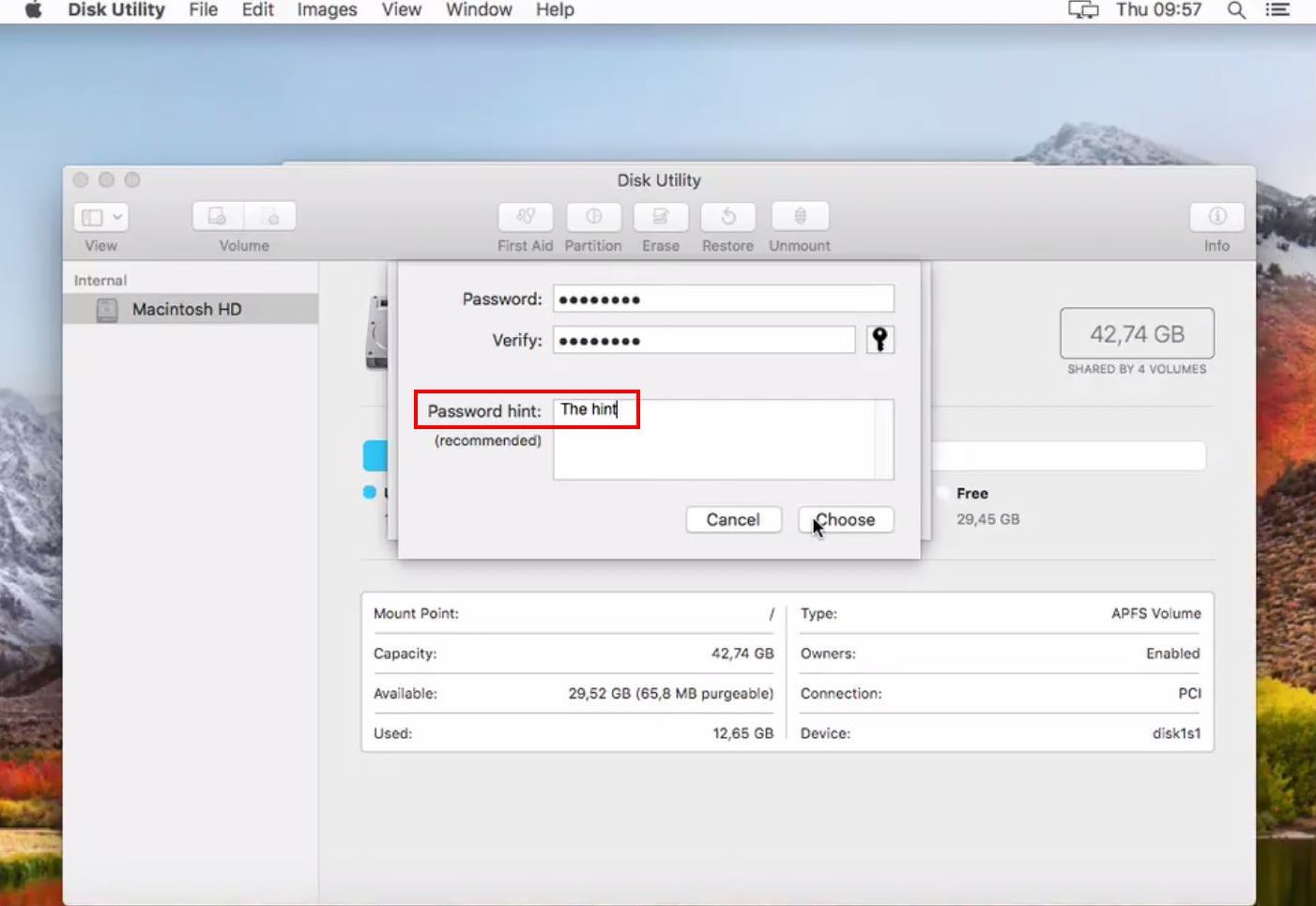Open the Password Assistant key button
Image resolution: width=1316 pixels, height=906 pixels.
click(880, 339)
